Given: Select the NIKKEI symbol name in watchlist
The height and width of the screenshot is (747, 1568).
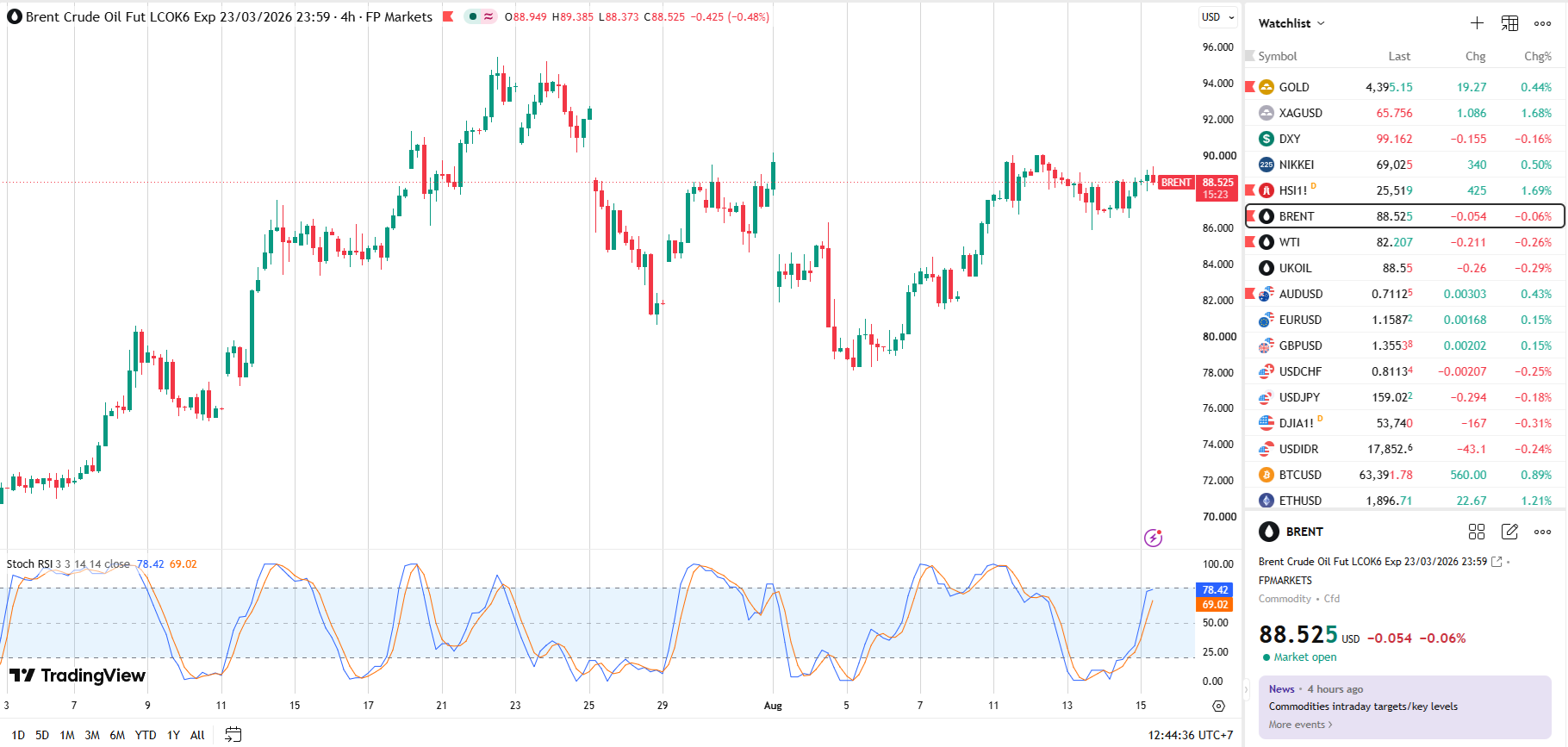Looking at the screenshot, I should [x=1297, y=165].
